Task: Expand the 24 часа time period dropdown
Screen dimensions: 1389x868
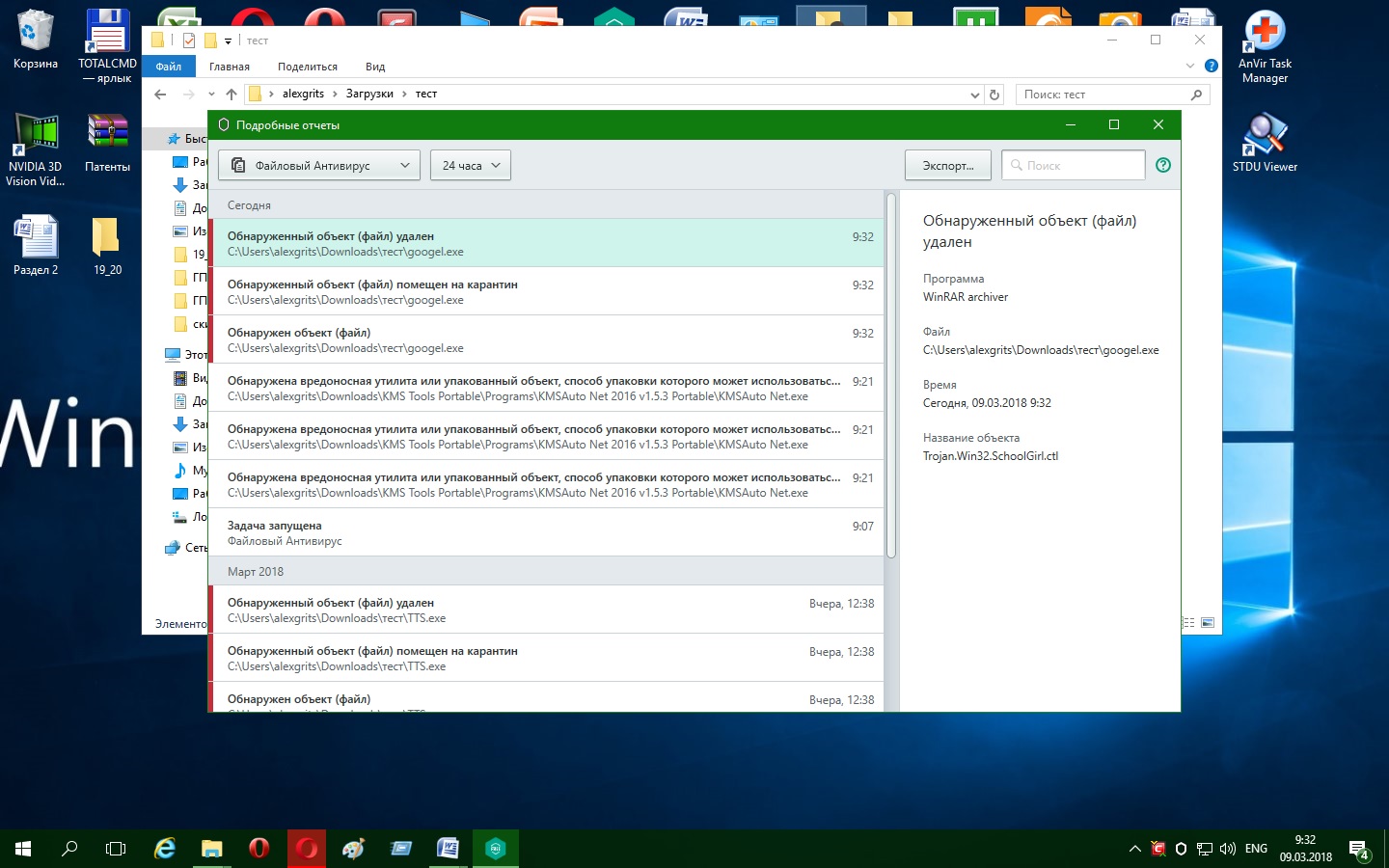Action: click(470, 165)
